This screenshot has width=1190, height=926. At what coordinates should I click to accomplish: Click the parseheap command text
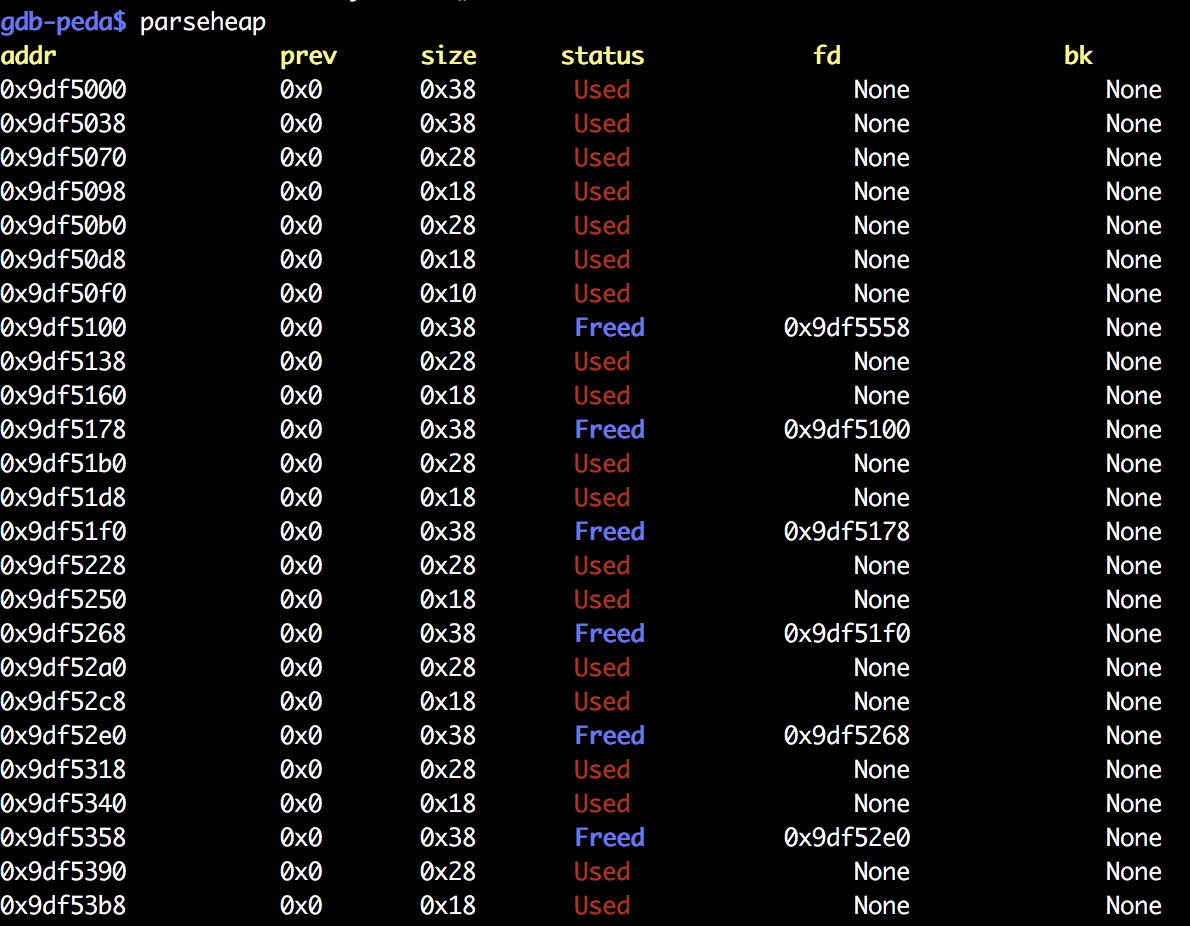tap(203, 23)
